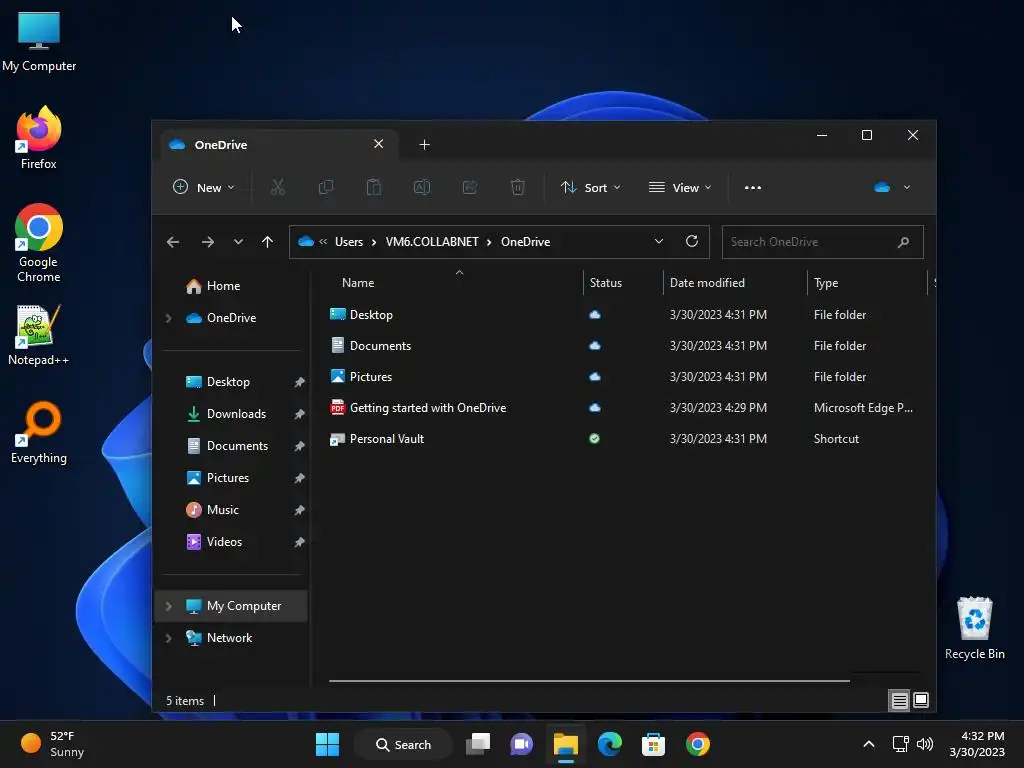The image size is (1024, 768).
Task: Click green synced status icon for Personal Vault
Action: 594,439
